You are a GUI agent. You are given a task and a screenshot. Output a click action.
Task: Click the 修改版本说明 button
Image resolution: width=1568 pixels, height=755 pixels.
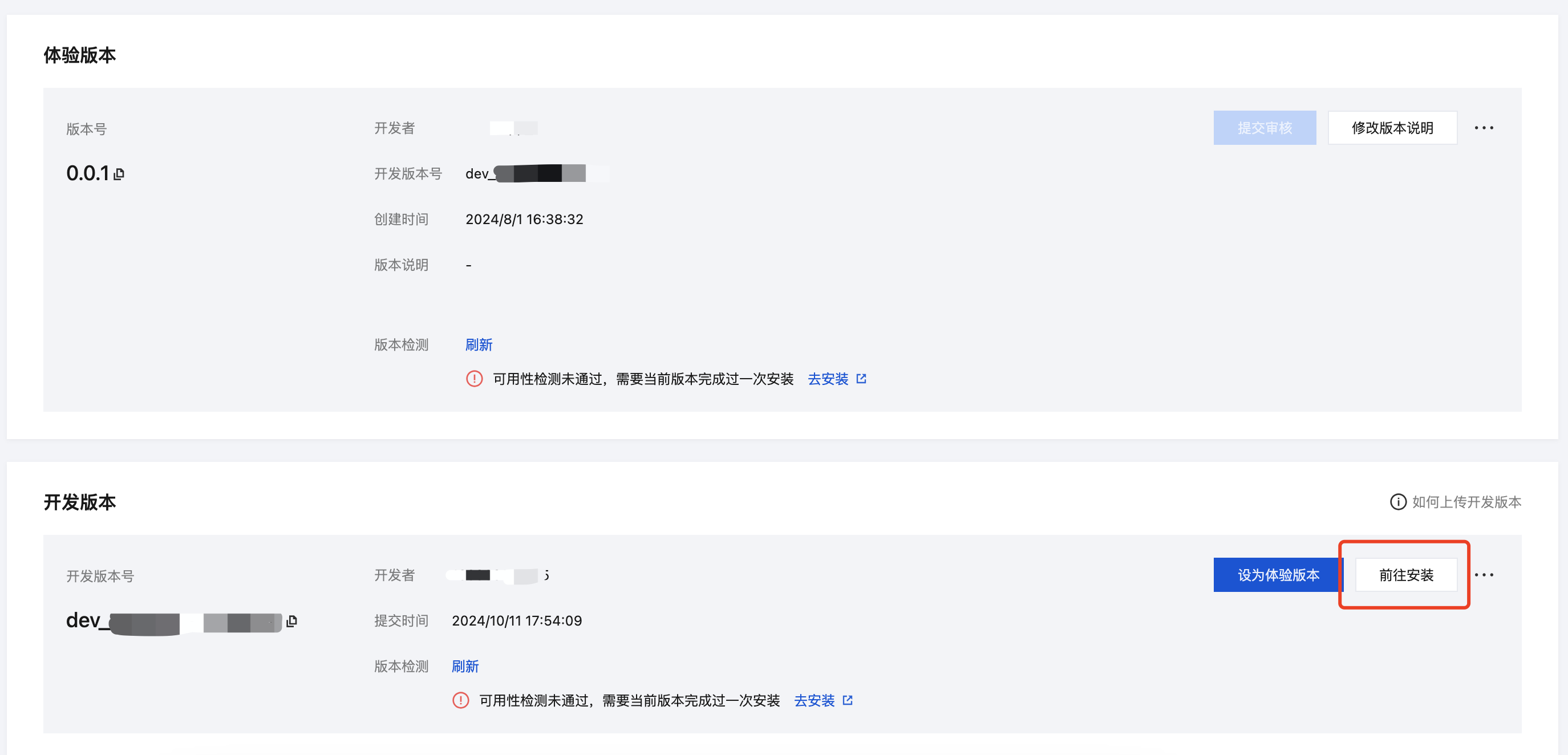pyautogui.click(x=1392, y=128)
